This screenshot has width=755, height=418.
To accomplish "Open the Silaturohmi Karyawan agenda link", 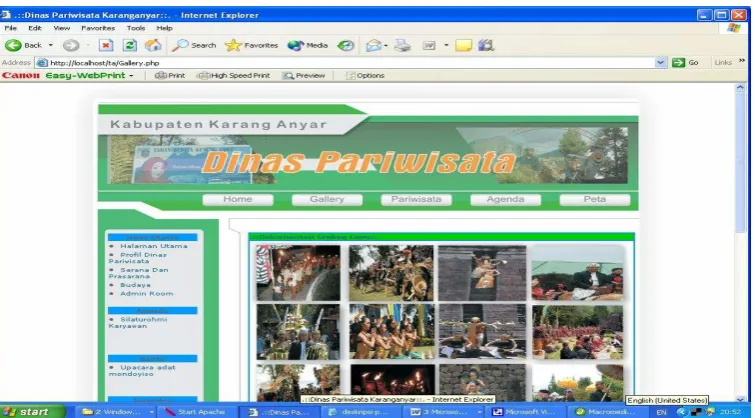I will (138, 323).
